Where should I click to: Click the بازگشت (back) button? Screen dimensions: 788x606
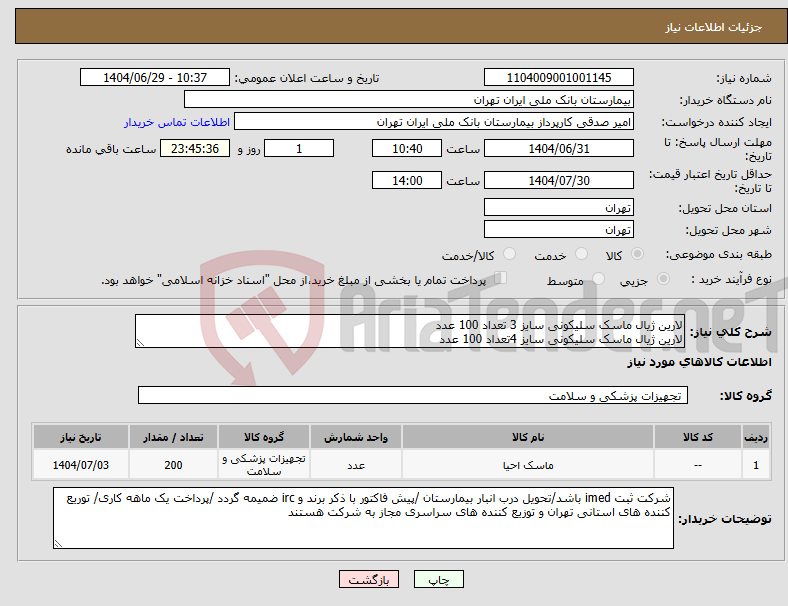pos(369,579)
